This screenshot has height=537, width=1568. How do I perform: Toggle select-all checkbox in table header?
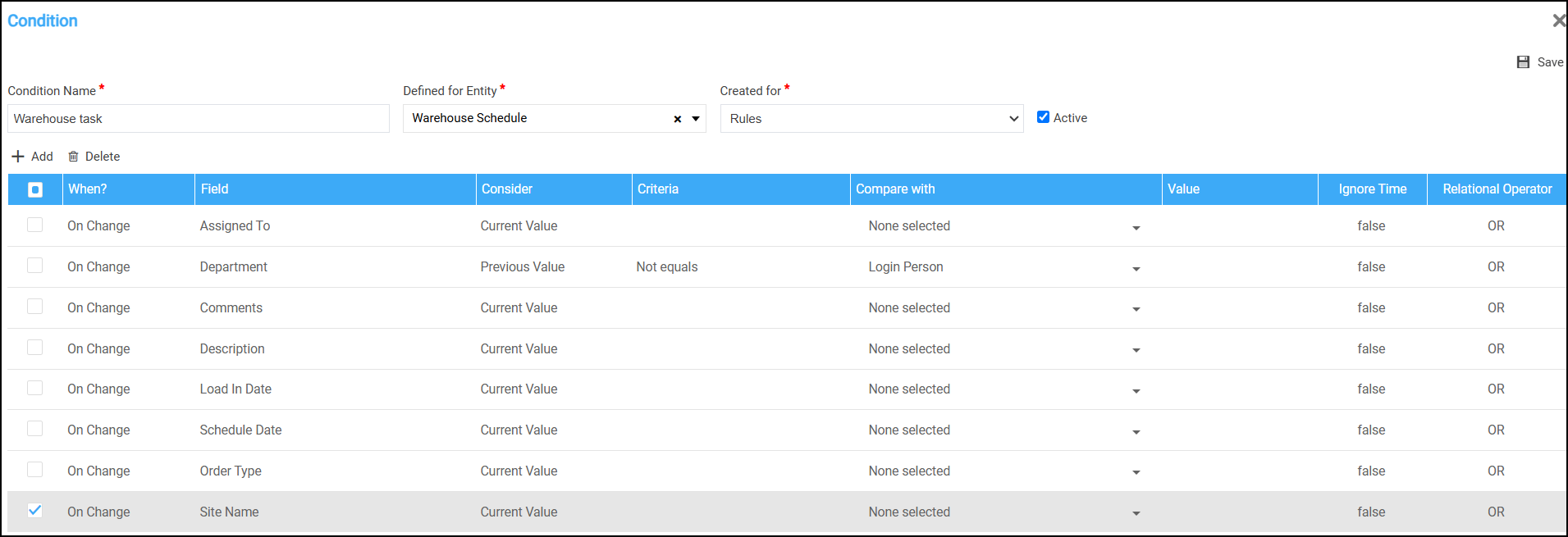[35, 189]
